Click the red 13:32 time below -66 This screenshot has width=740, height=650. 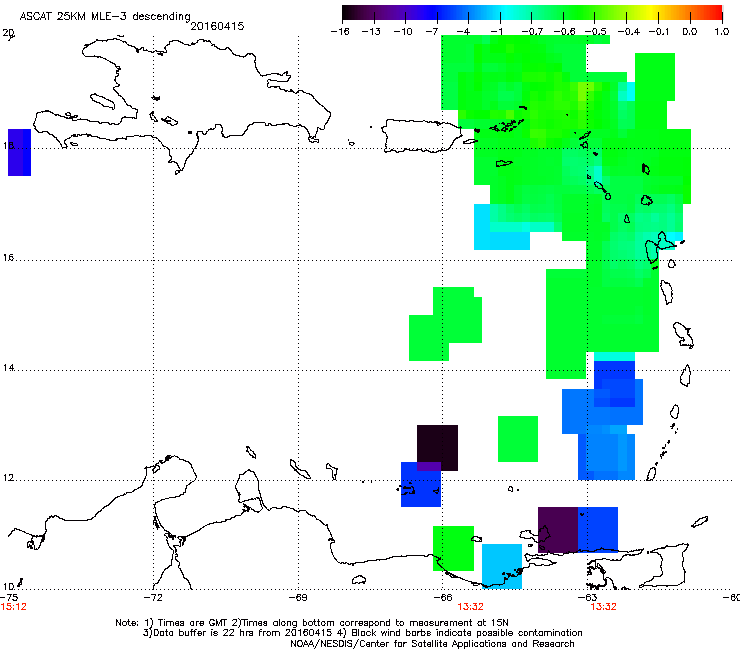tap(470, 607)
